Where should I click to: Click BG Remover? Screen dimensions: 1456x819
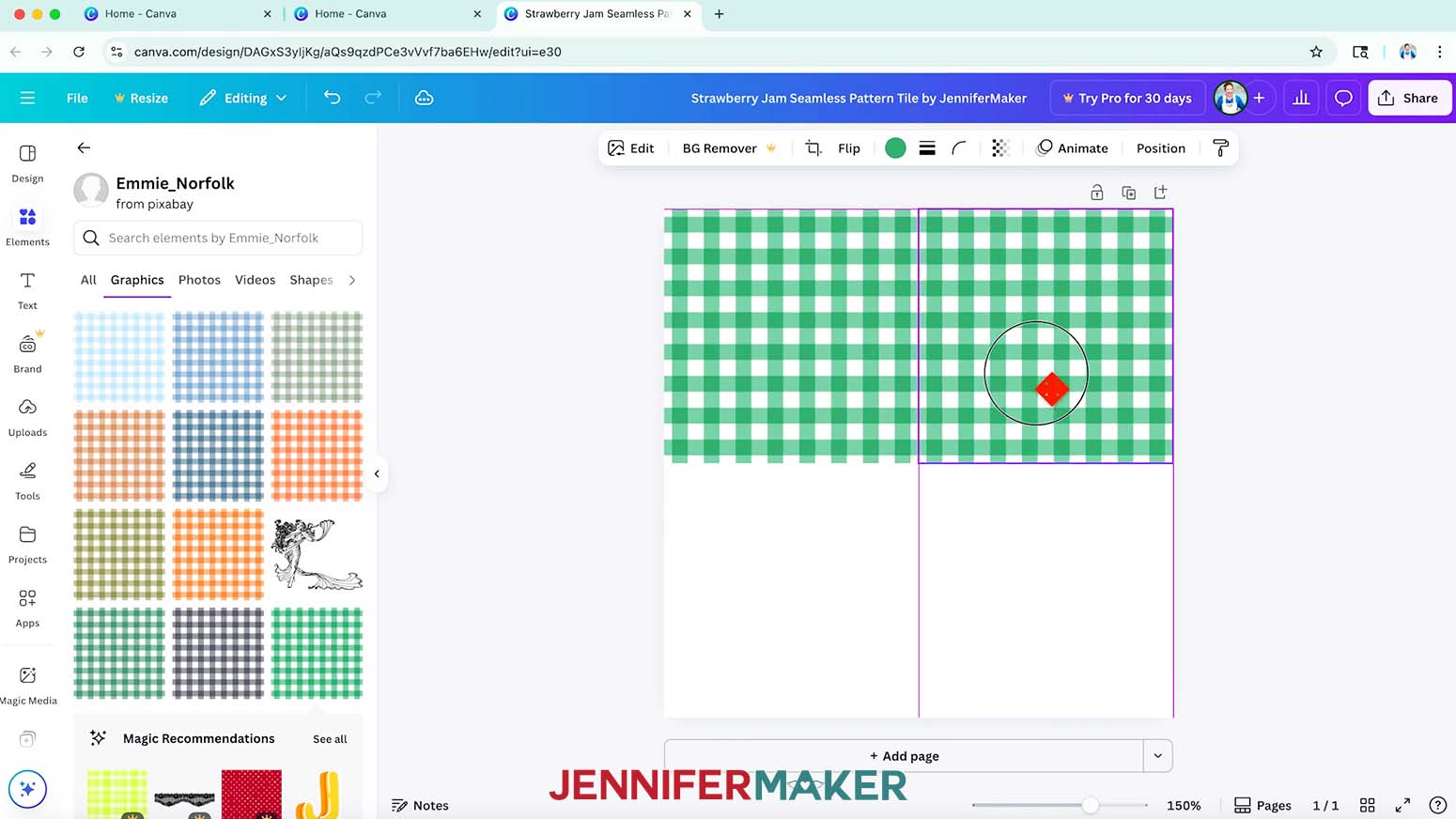(x=729, y=148)
